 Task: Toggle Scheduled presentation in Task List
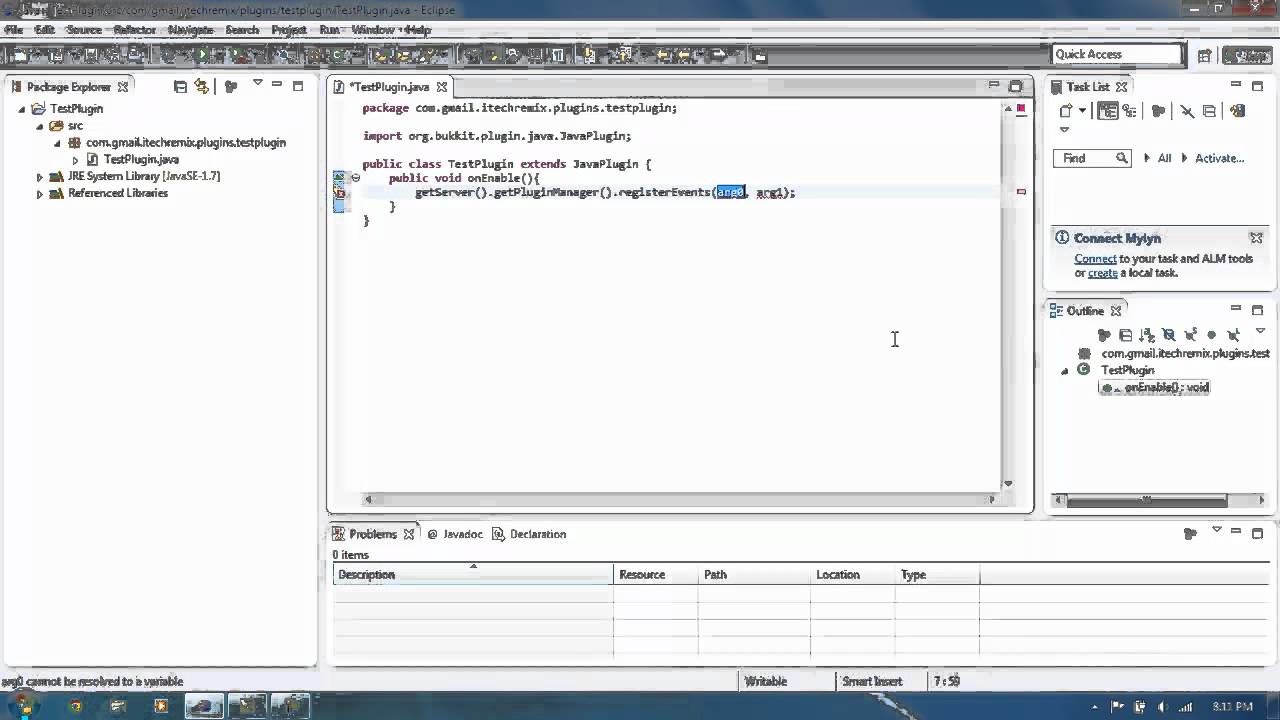click(x=1129, y=111)
